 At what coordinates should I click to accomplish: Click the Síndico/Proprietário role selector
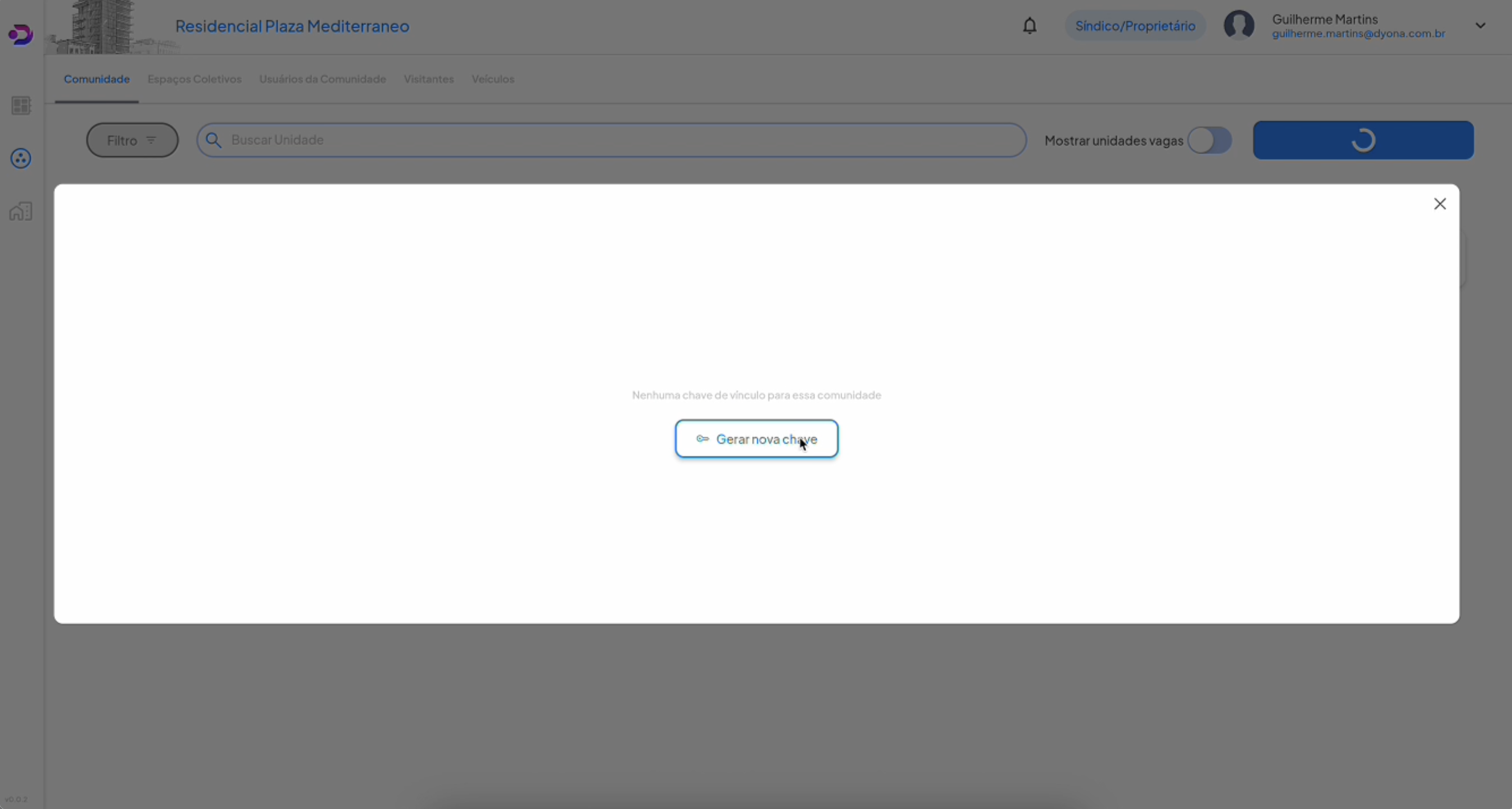(x=1134, y=26)
